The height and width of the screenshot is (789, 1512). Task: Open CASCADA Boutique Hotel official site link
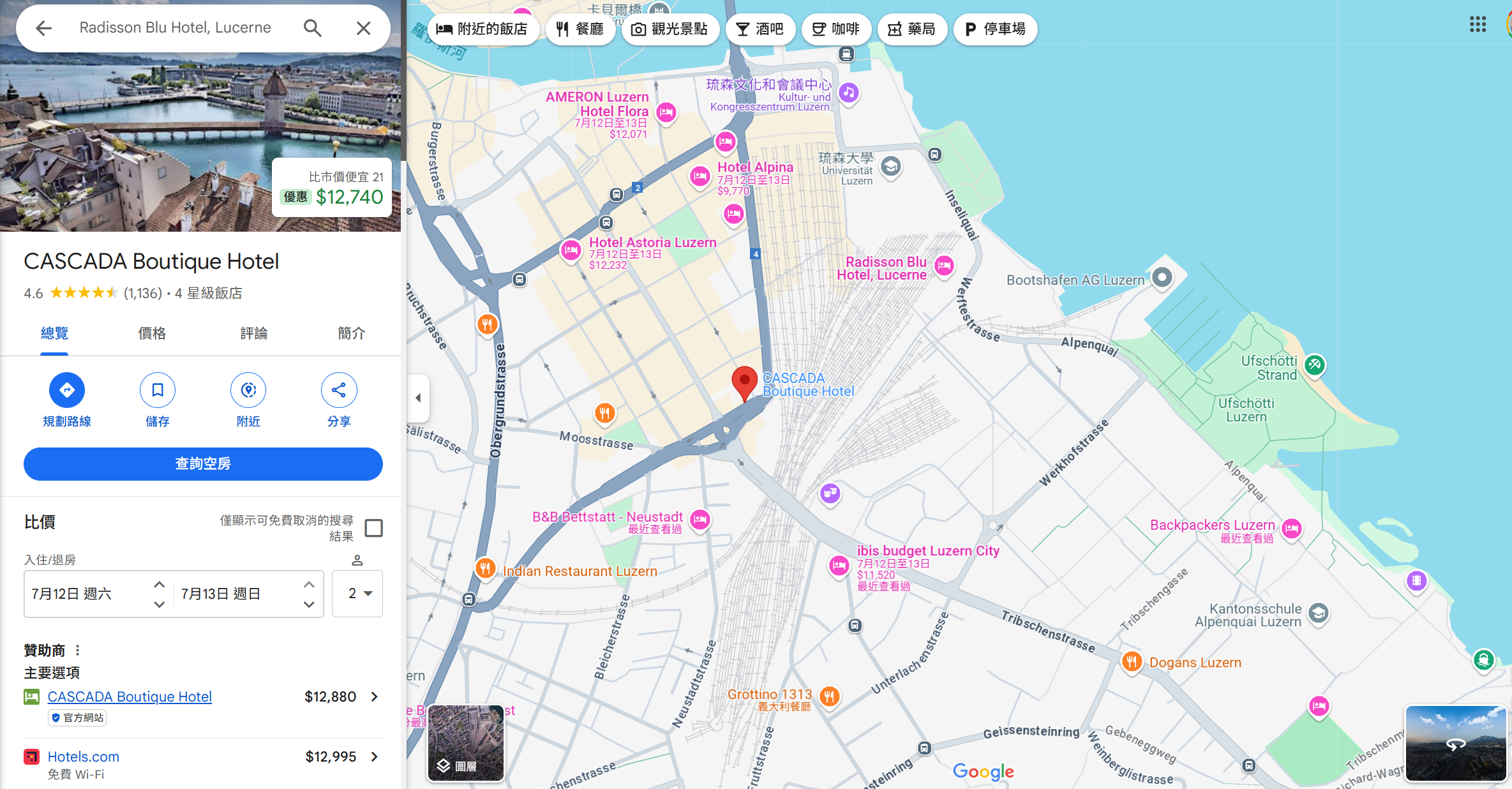click(130, 696)
